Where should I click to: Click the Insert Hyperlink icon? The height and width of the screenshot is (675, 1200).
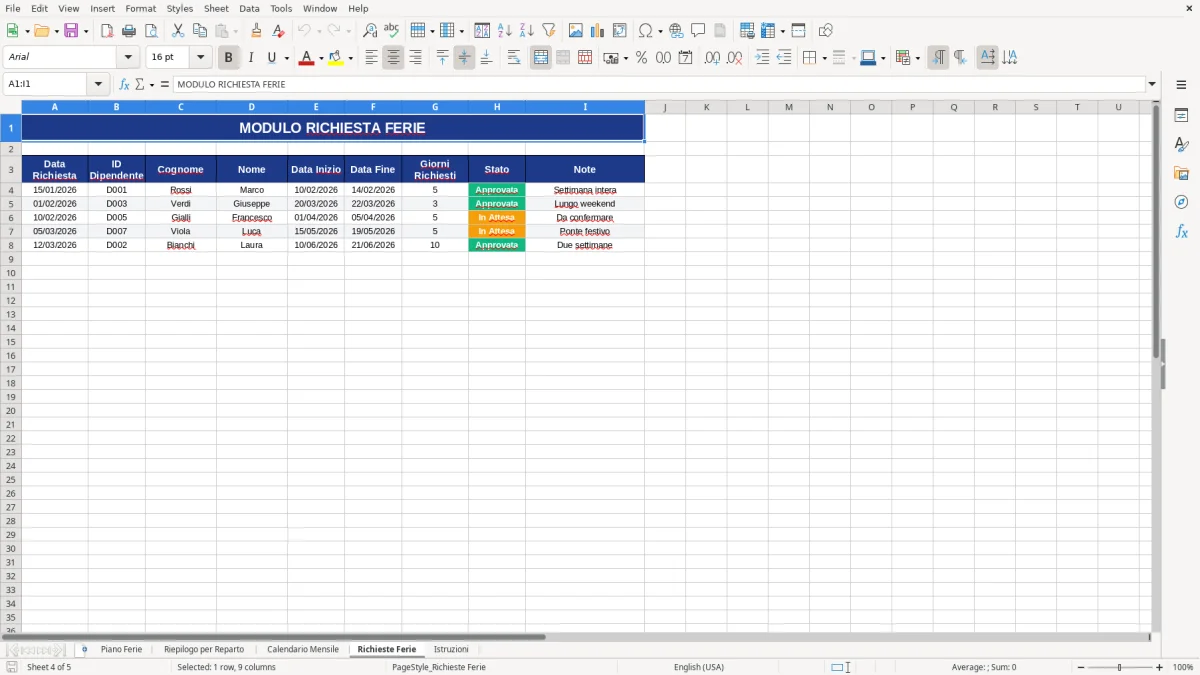pos(676,31)
